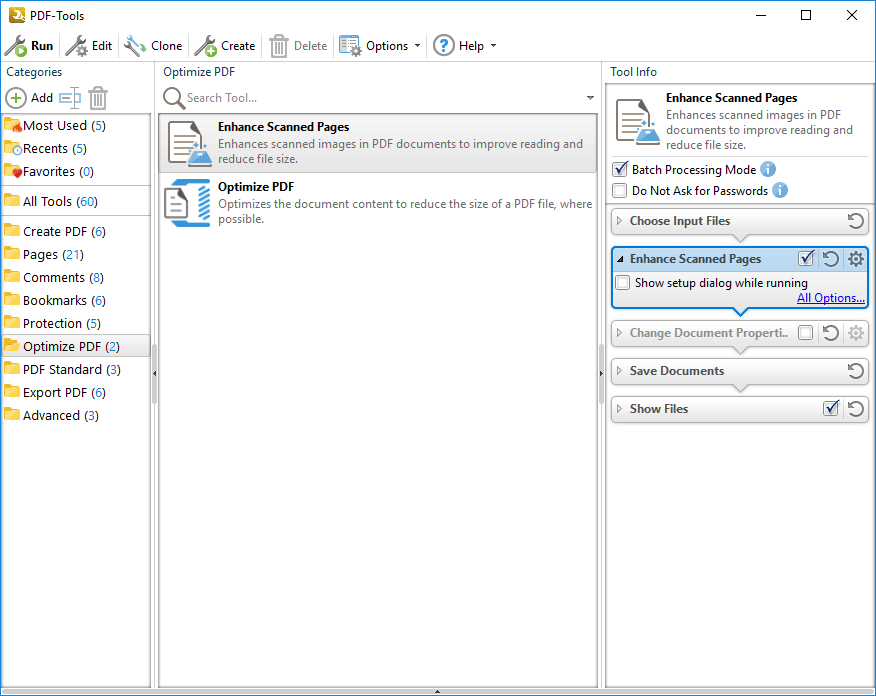Open the All Options link
The width and height of the screenshot is (876, 696).
tap(831, 298)
